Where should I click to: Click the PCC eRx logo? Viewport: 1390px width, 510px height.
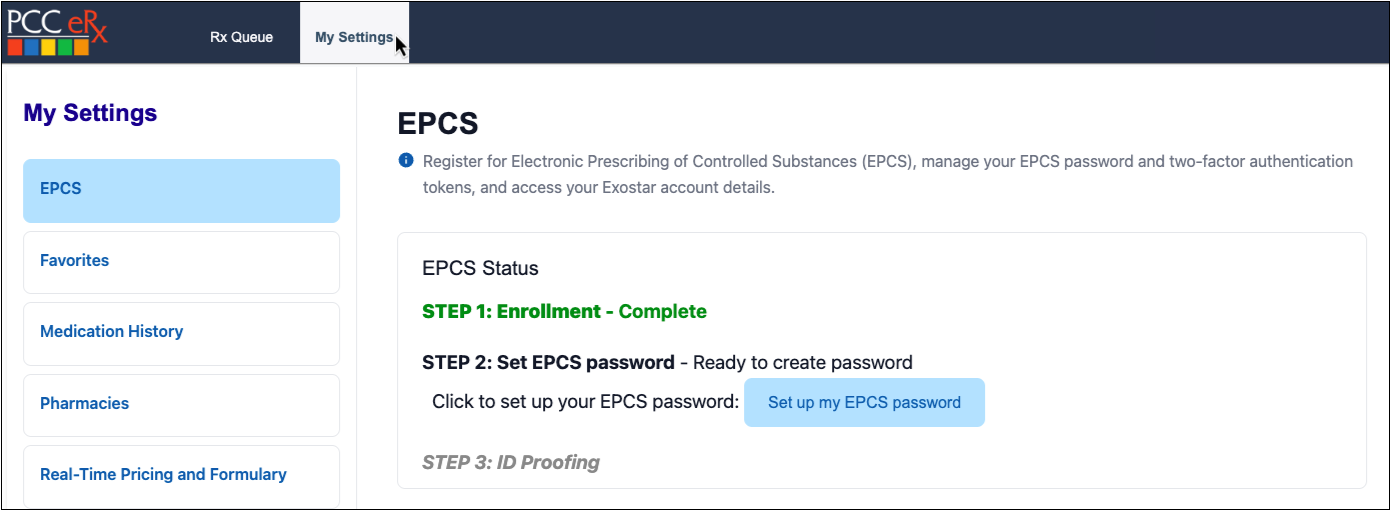(57, 30)
